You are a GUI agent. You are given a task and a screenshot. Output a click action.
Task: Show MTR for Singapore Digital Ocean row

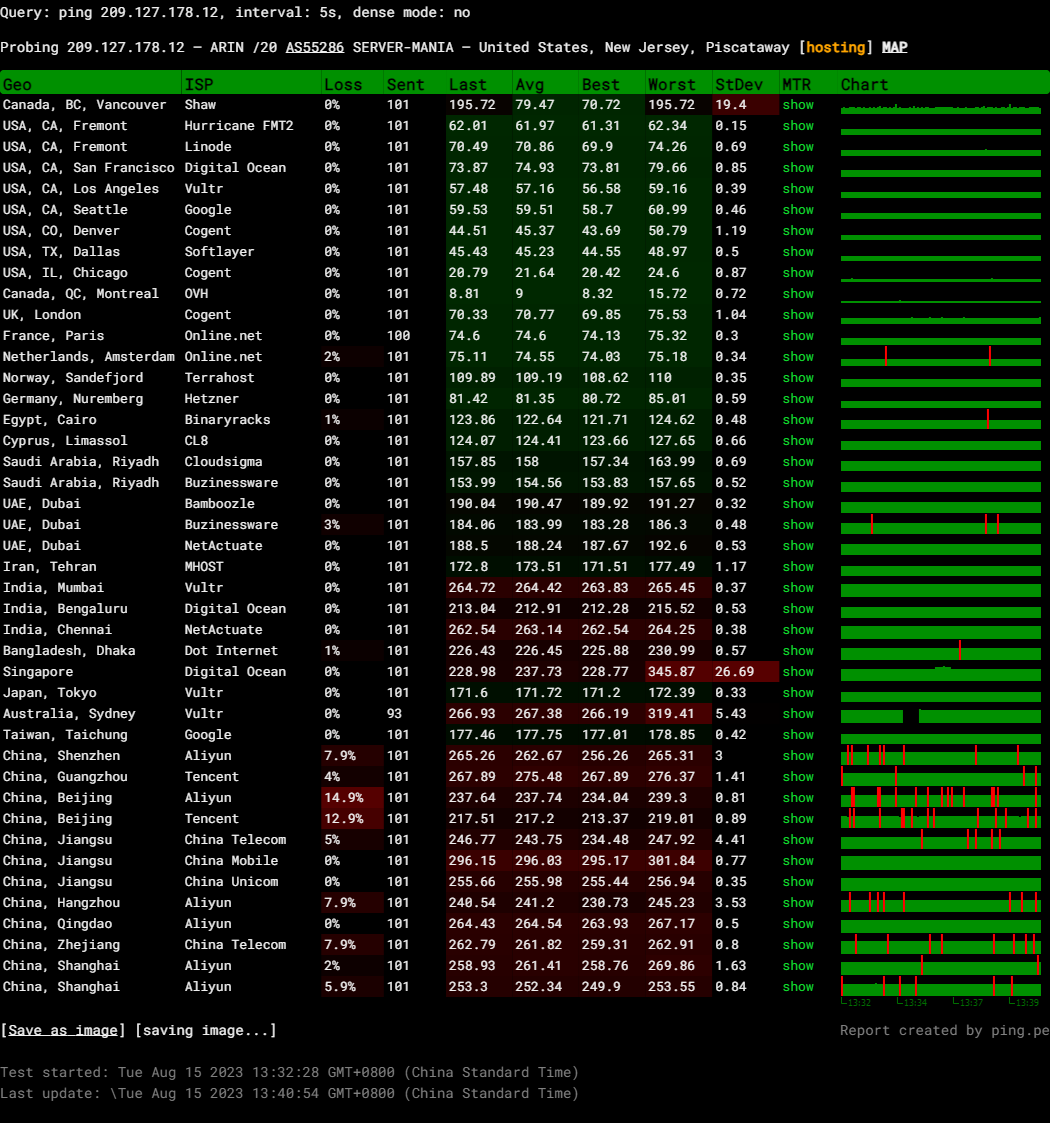click(798, 672)
